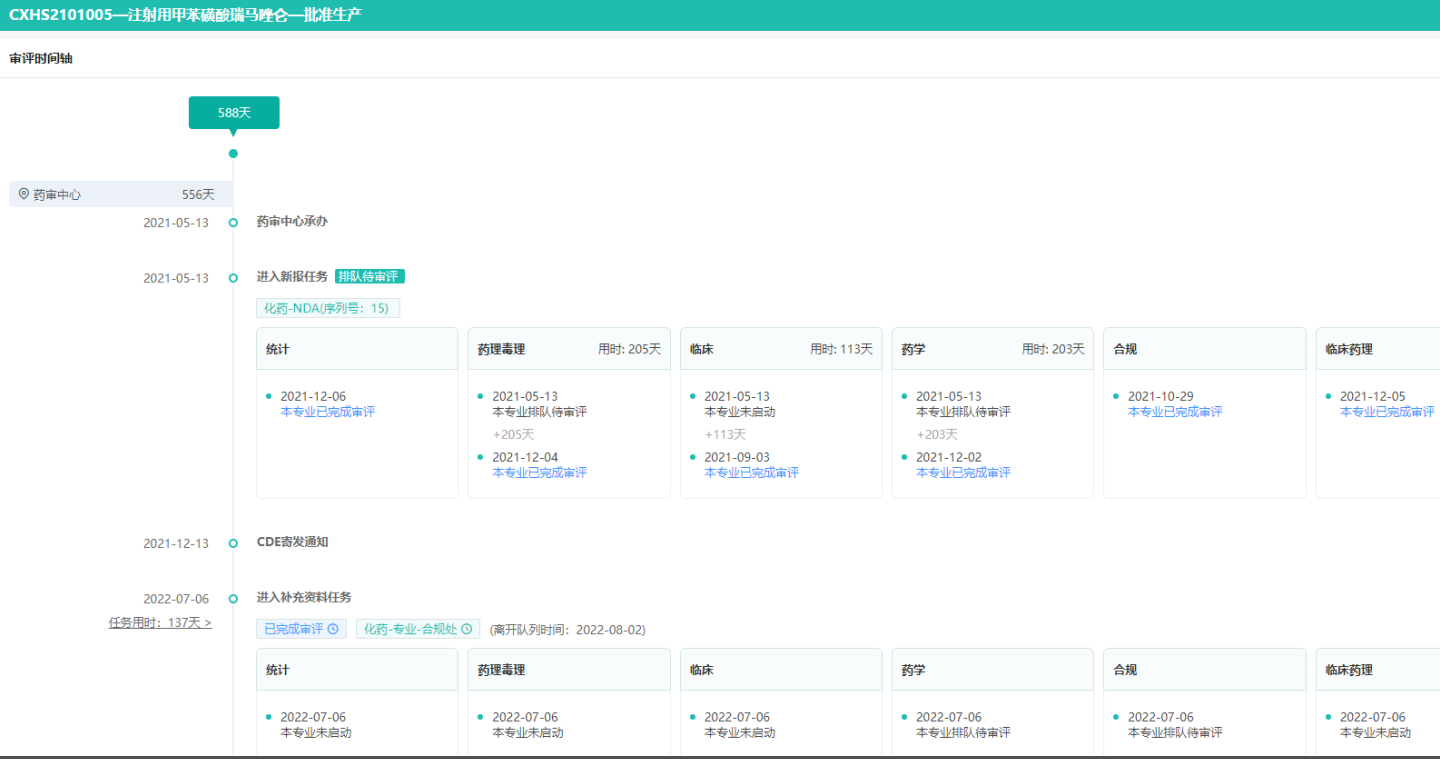Click the 化药-NDA(序列号：15) tag
The width and height of the screenshot is (1440, 759).
click(328, 309)
